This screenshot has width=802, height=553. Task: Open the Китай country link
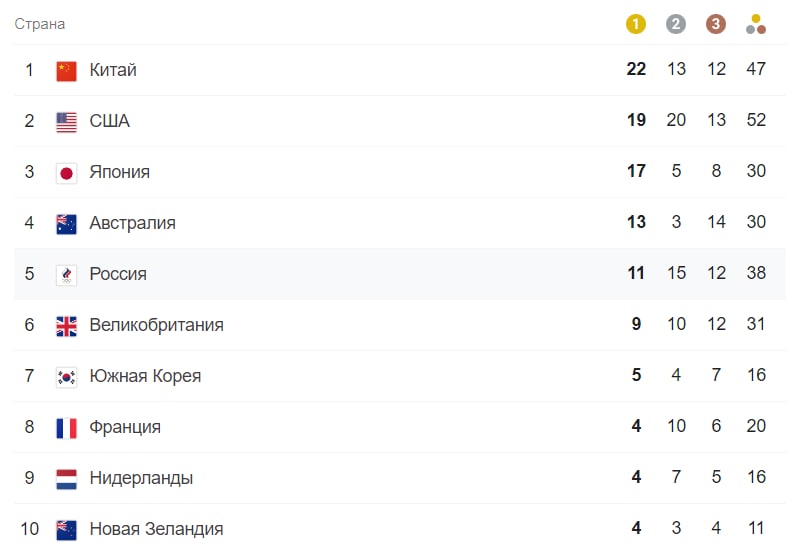tap(113, 70)
